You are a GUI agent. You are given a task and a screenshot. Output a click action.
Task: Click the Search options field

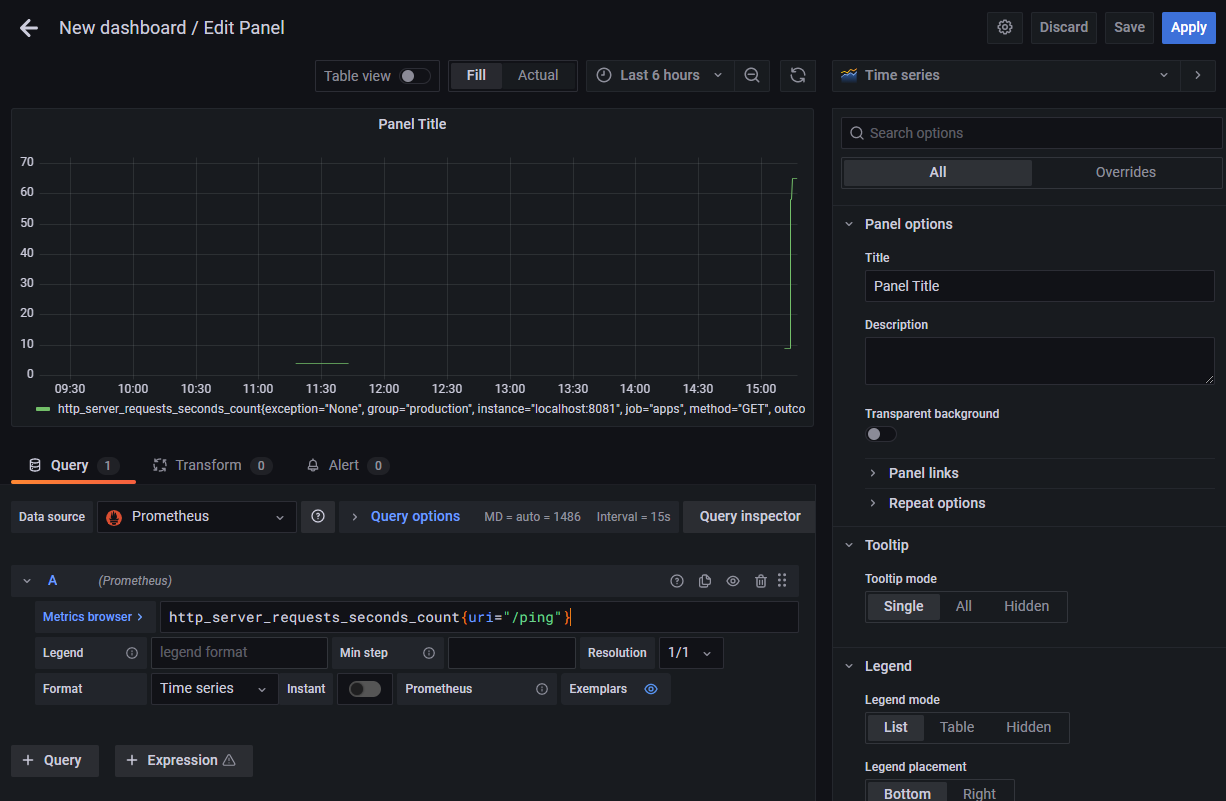point(1031,133)
